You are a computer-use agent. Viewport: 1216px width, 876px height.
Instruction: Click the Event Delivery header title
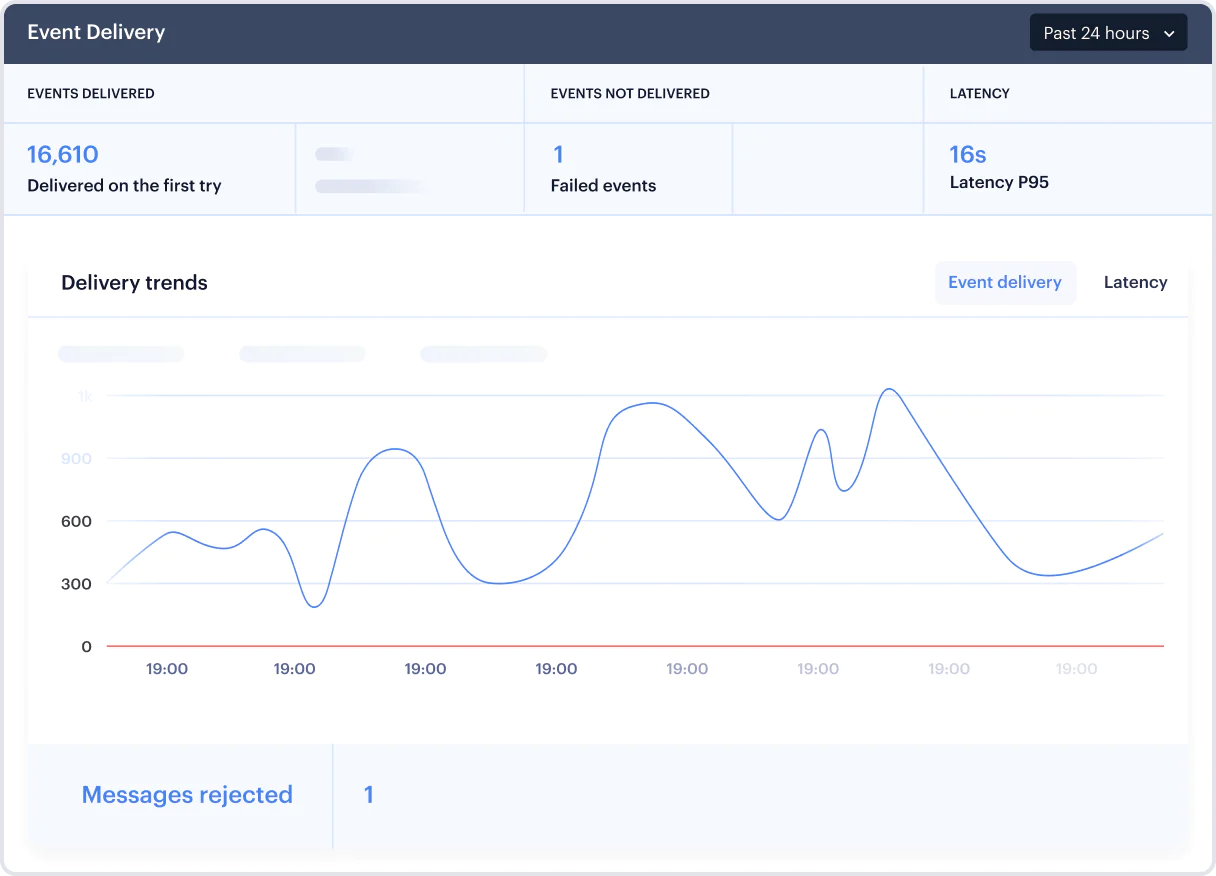pyautogui.click(x=96, y=32)
